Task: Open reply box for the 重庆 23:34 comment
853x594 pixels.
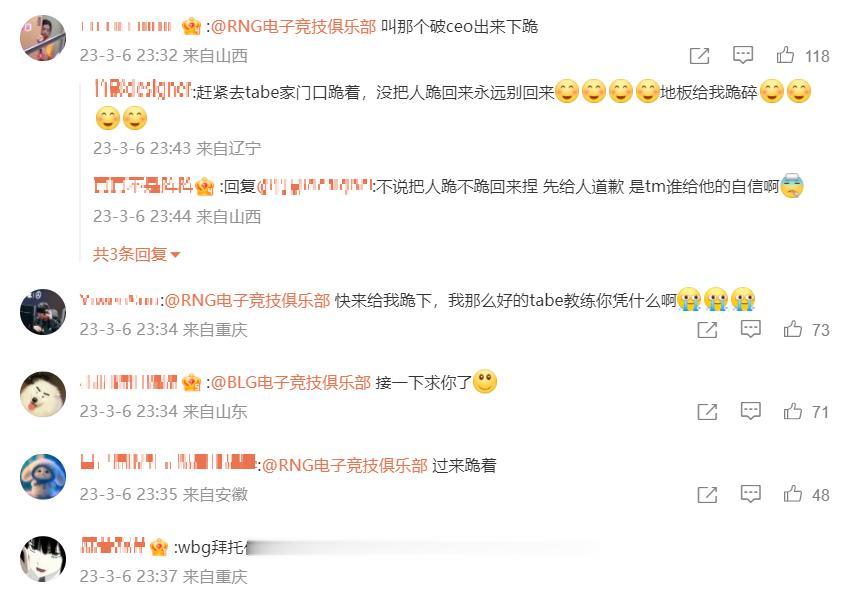Action: (751, 329)
